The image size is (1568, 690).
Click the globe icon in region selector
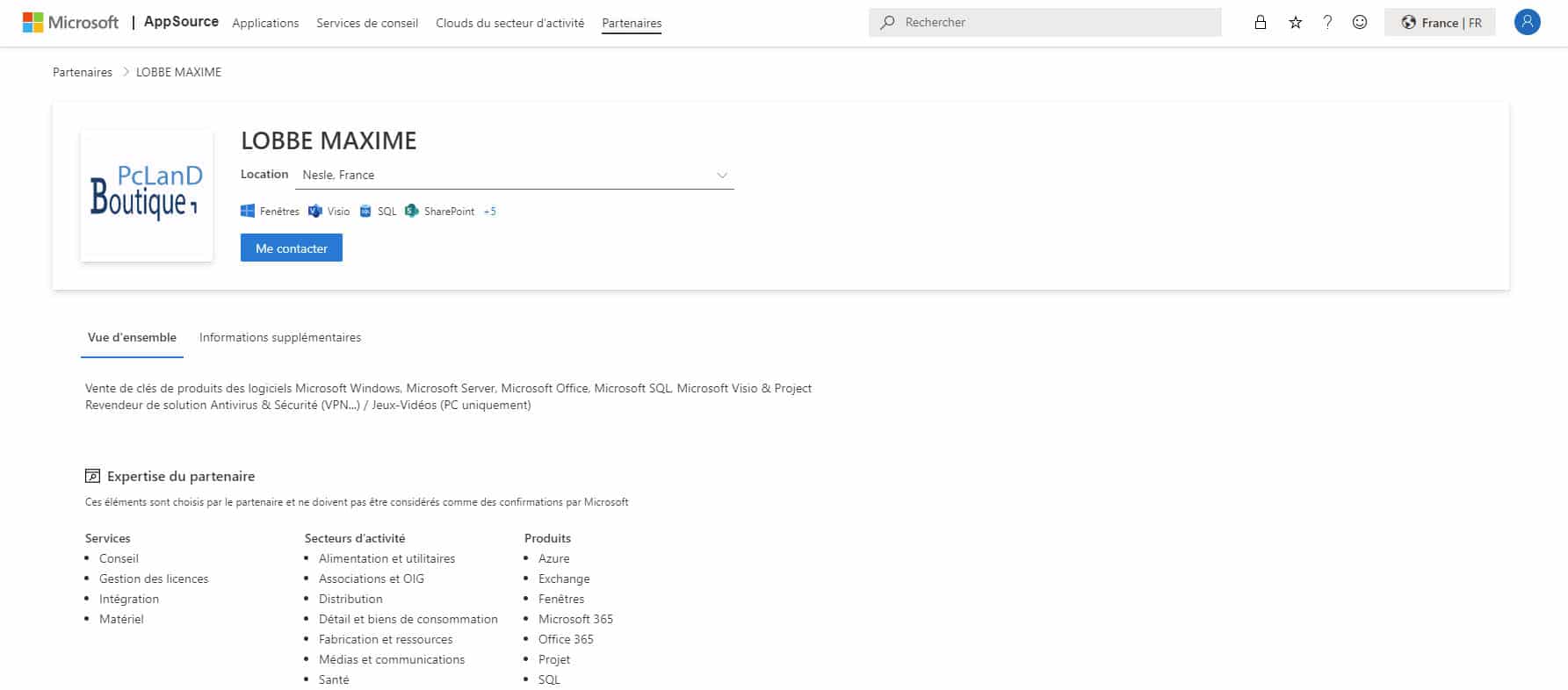click(1408, 23)
